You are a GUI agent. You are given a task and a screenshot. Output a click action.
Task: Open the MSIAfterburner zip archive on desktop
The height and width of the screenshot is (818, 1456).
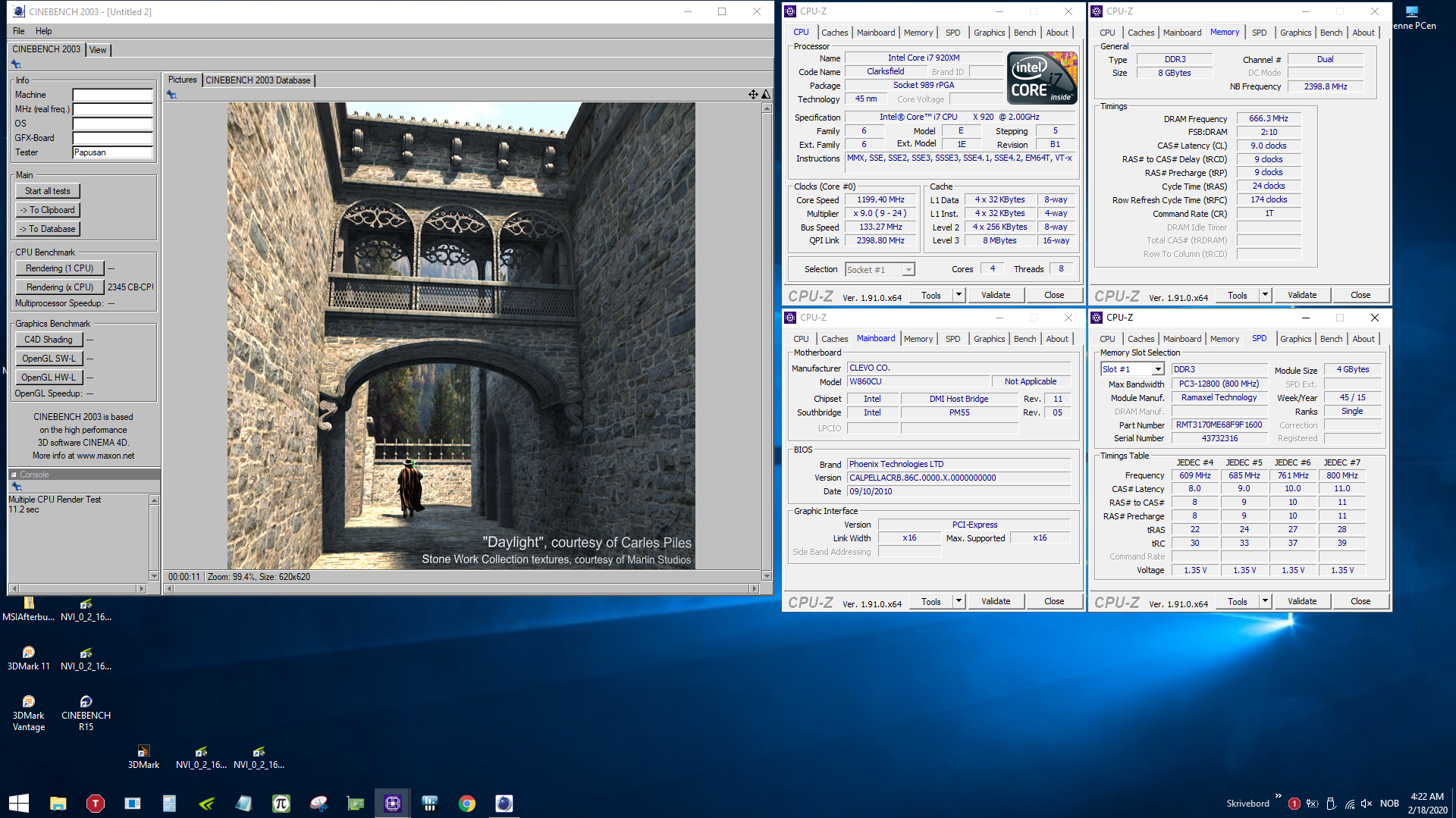(29, 609)
